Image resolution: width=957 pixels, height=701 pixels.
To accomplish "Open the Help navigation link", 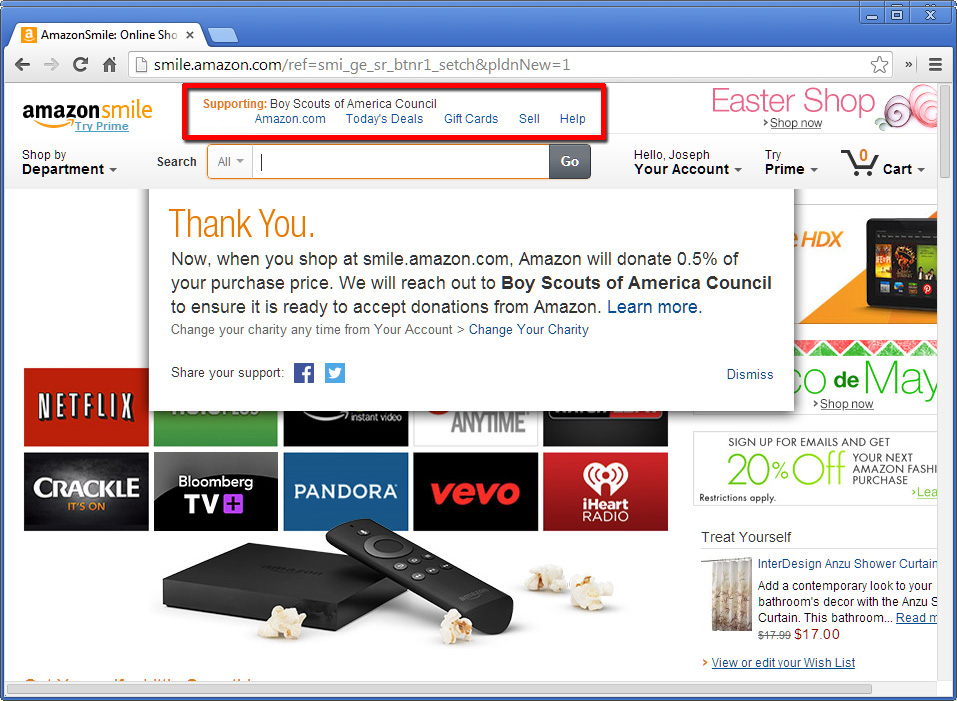I will pos(572,119).
